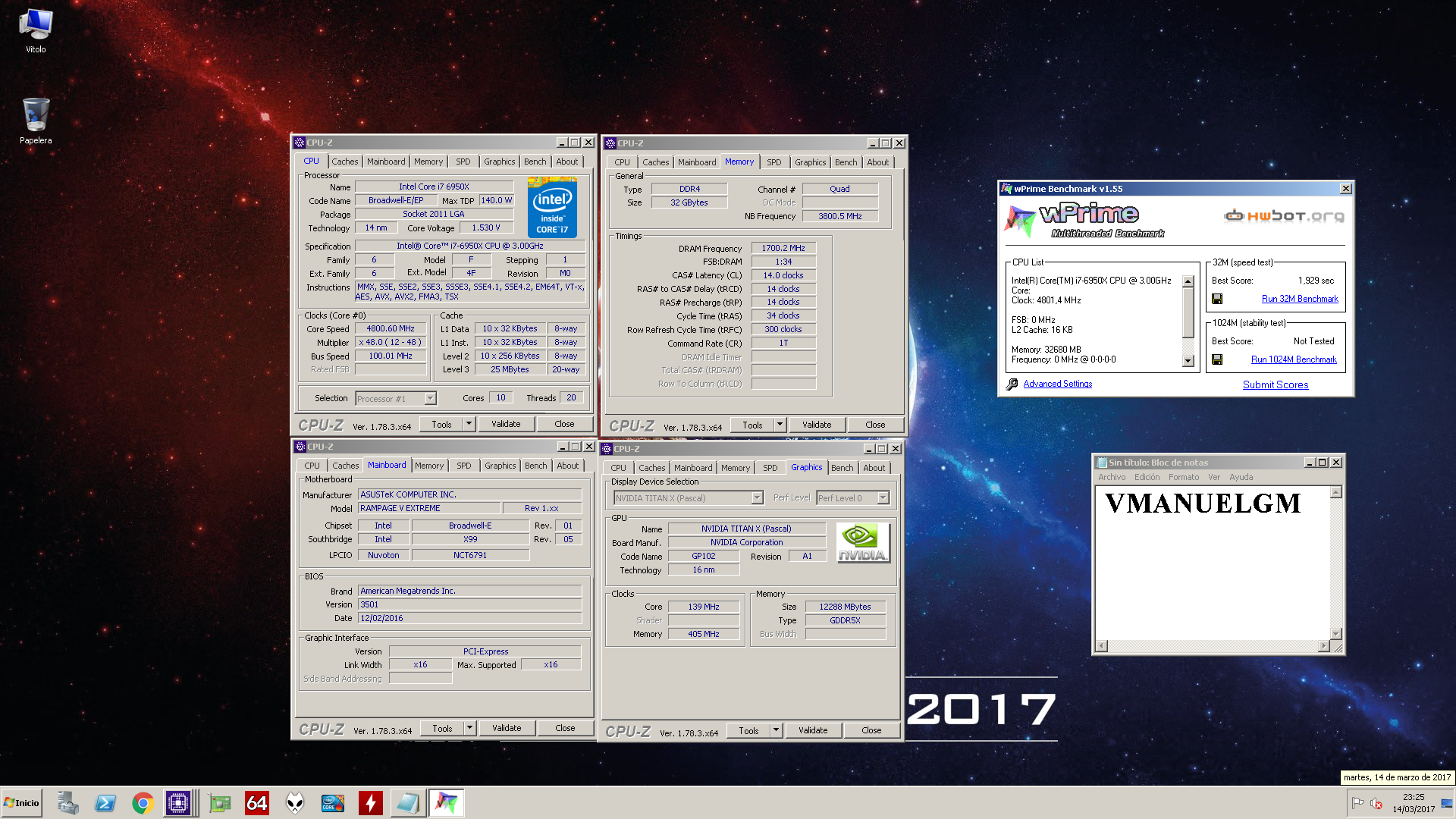This screenshot has width=1456, height=819.
Task: Expand Tools arrow in CPU-Z Mainboard window
Action: [x=469, y=728]
